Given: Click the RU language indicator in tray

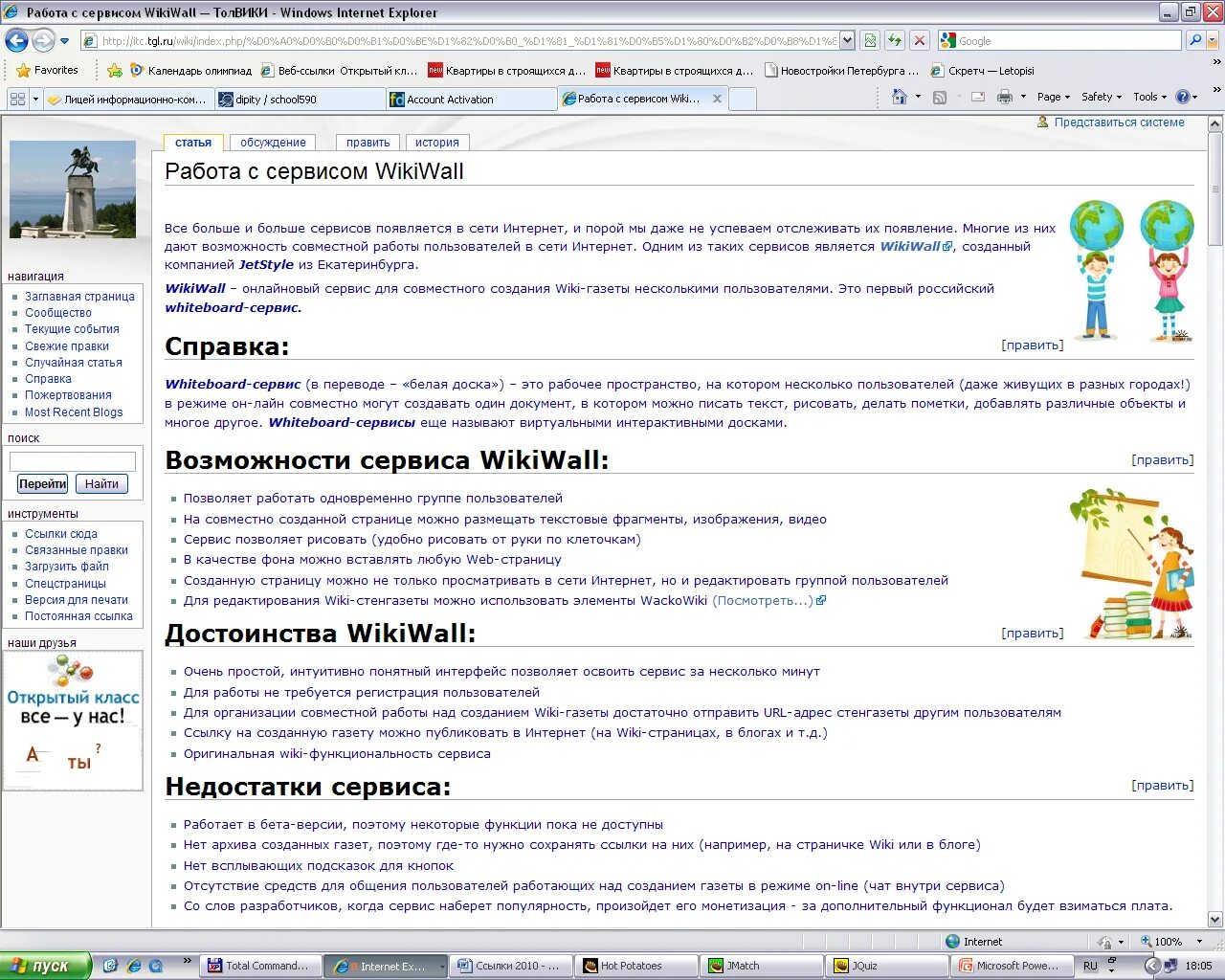Looking at the screenshot, I should 1091,966.
